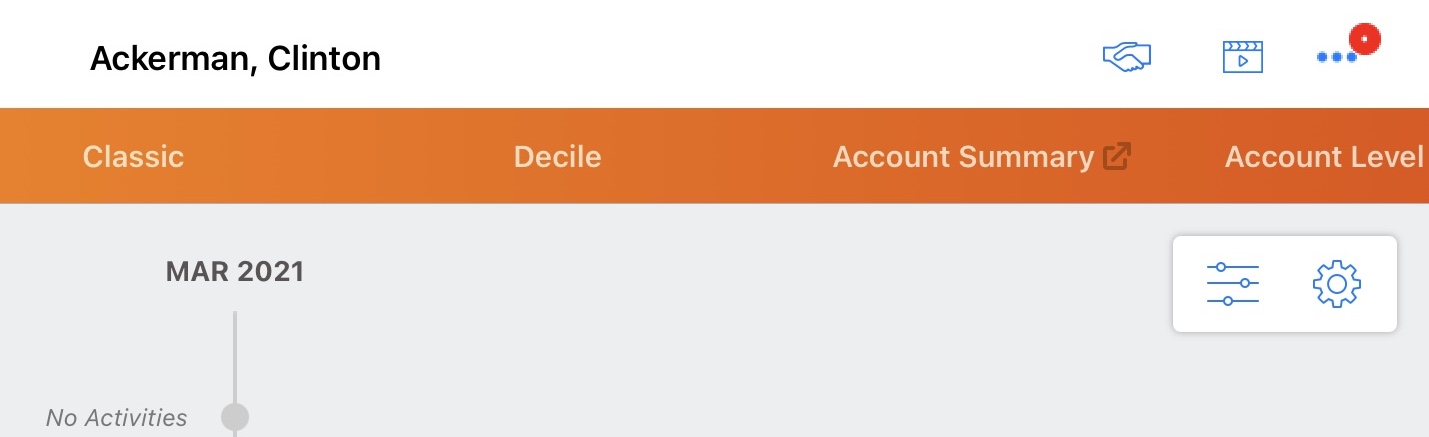Click the white panel between filter and gear icons
This screenshot has width=1429, height=437.
(1285, 284)
